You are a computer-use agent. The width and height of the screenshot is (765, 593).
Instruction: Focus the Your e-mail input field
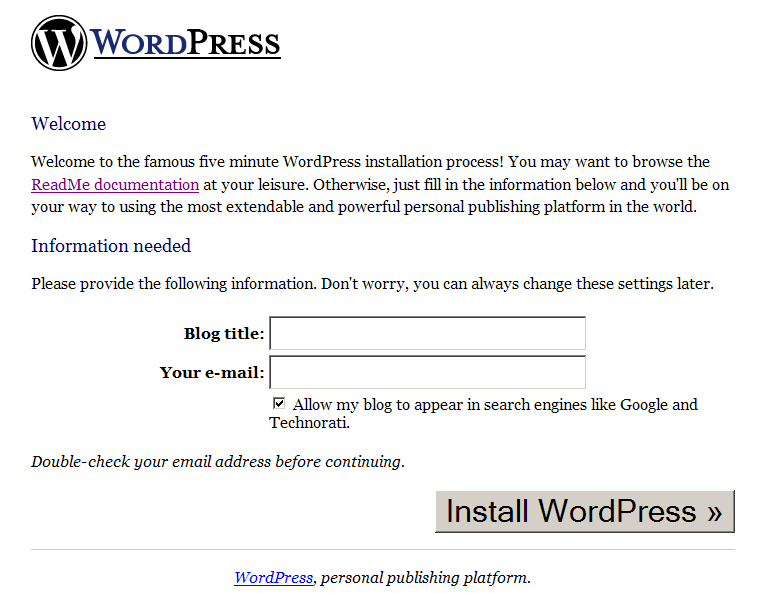(427, 372)
